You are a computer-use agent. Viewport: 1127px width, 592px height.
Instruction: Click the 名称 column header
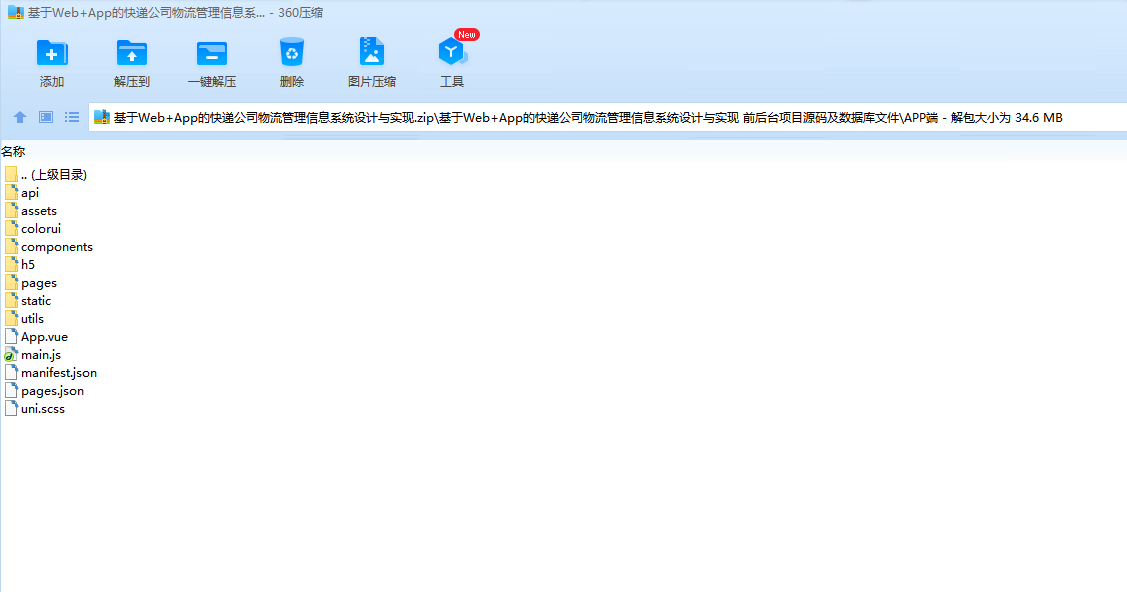13,152
